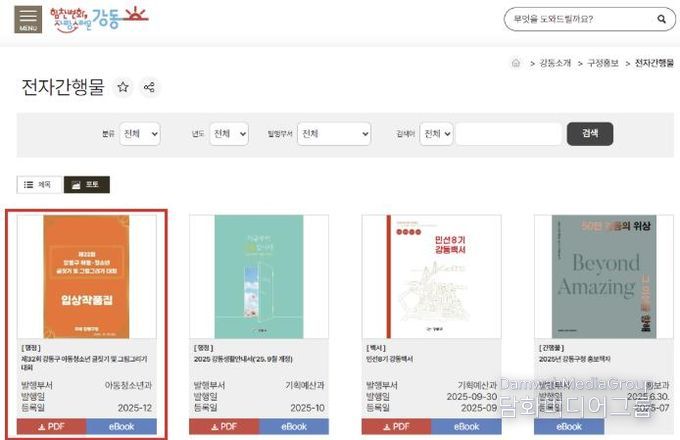Open eBook for 2025 강동생활안내서
This screenshot has height=440, width=680.
pyautogui.click(x=294, y=427)
